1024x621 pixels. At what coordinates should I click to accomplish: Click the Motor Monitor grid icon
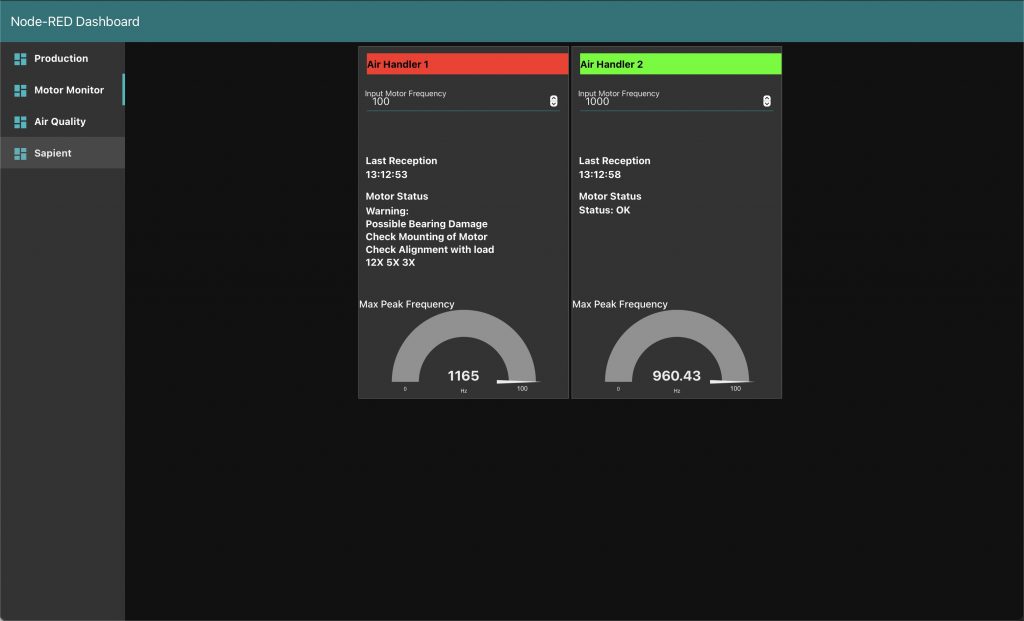coord(20,90)
